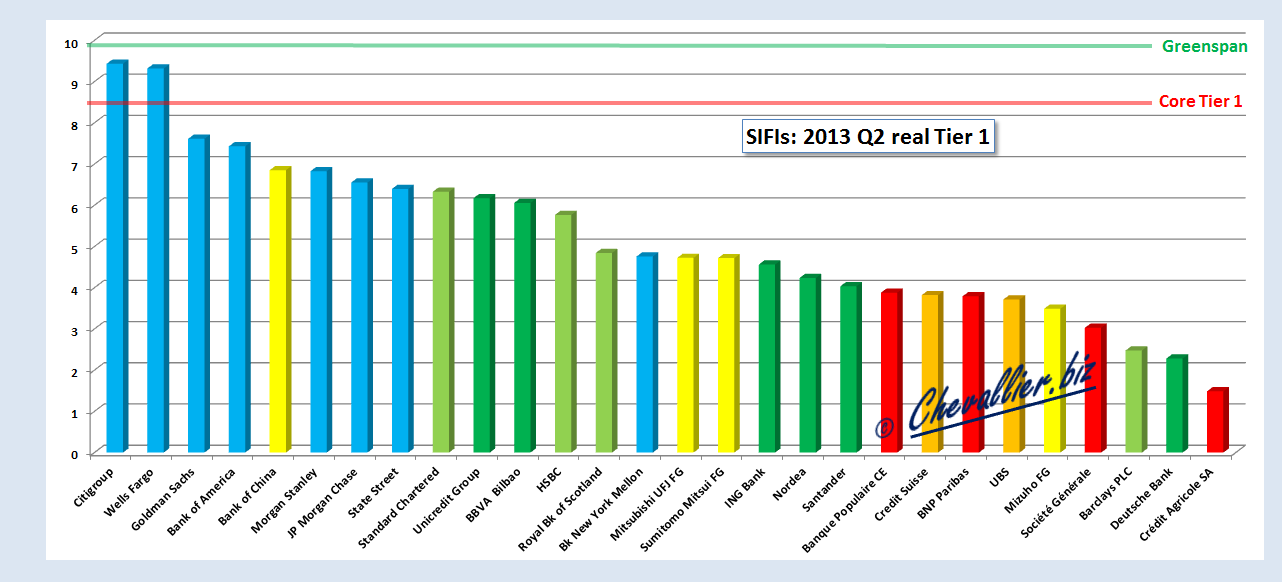Click the y-axis value 0

click(x=73, y=454)
